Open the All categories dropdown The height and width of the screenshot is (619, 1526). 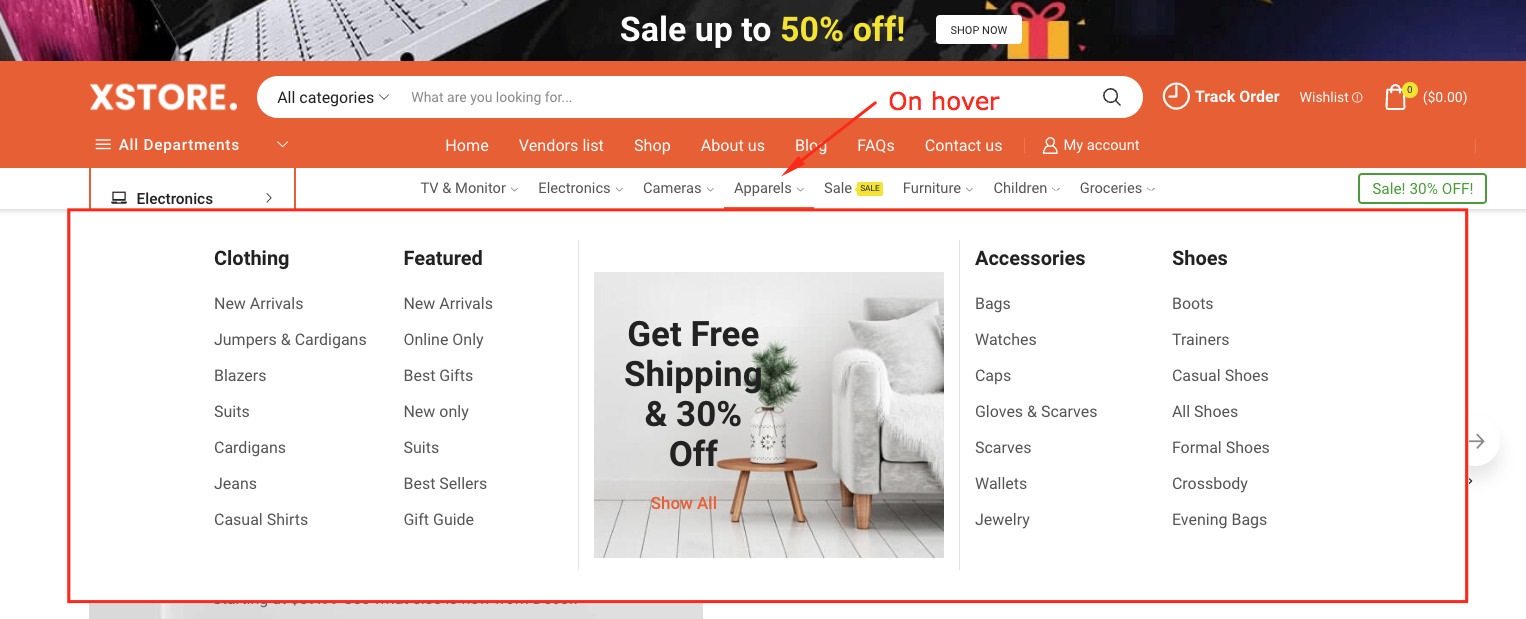tap(332, 97)
